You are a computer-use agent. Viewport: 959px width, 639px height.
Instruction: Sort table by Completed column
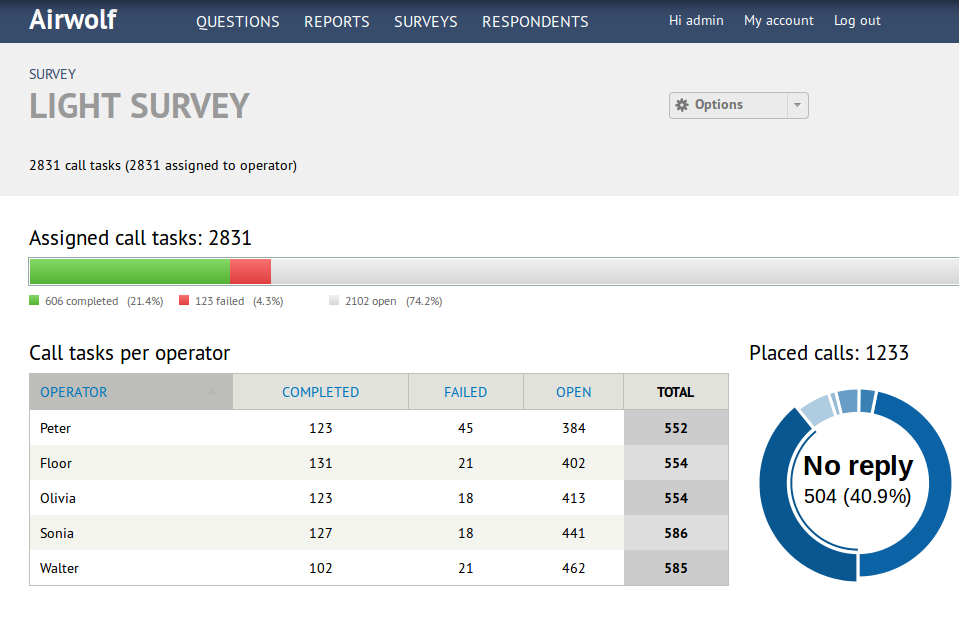(320, 392)
